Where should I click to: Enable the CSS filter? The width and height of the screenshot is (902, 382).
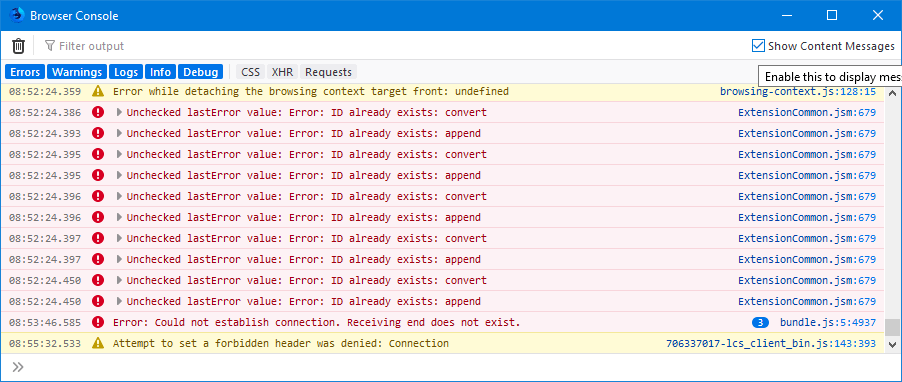tap(250, 72)
